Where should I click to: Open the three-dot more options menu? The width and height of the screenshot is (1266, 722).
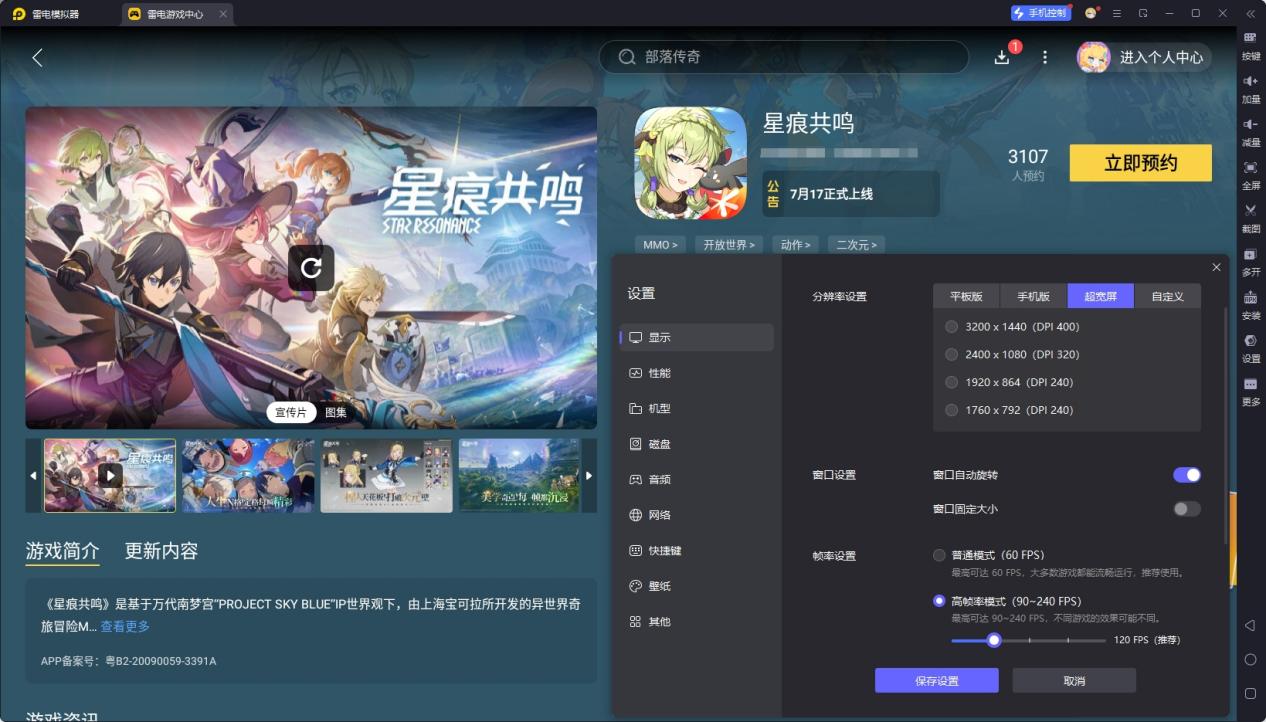point(1045,57)
